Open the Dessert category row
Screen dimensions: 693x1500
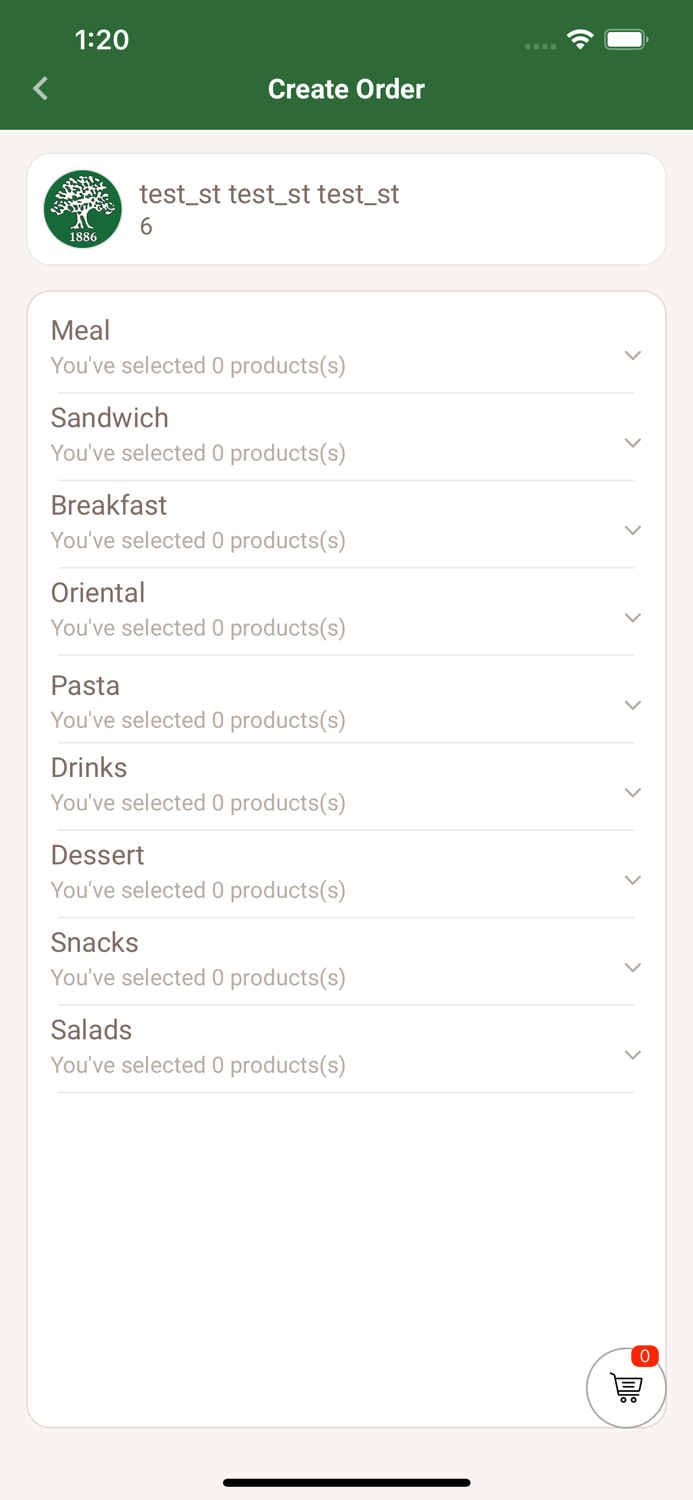pos(300,872)
